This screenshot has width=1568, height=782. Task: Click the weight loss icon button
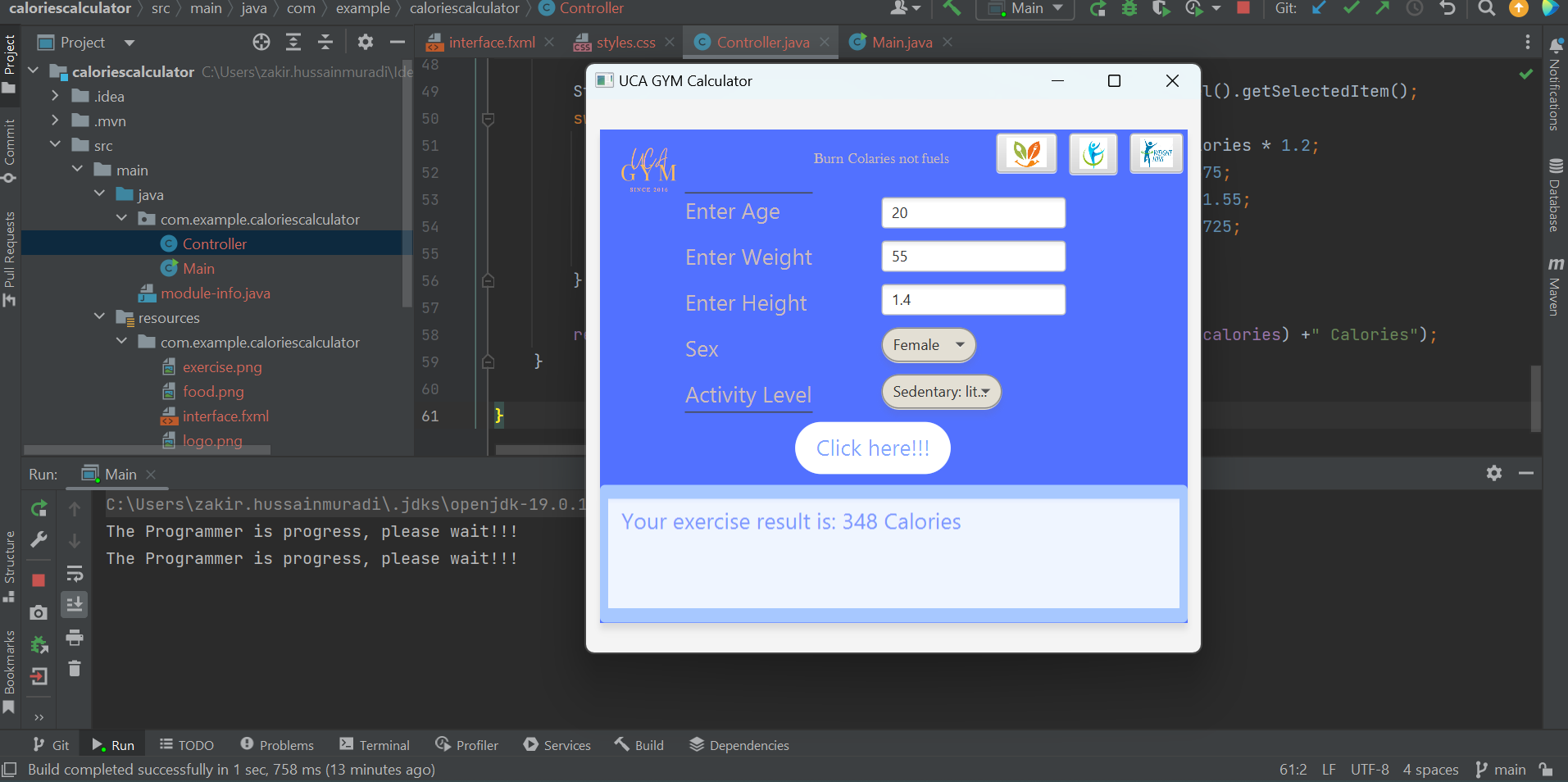tap(1156, 153)
